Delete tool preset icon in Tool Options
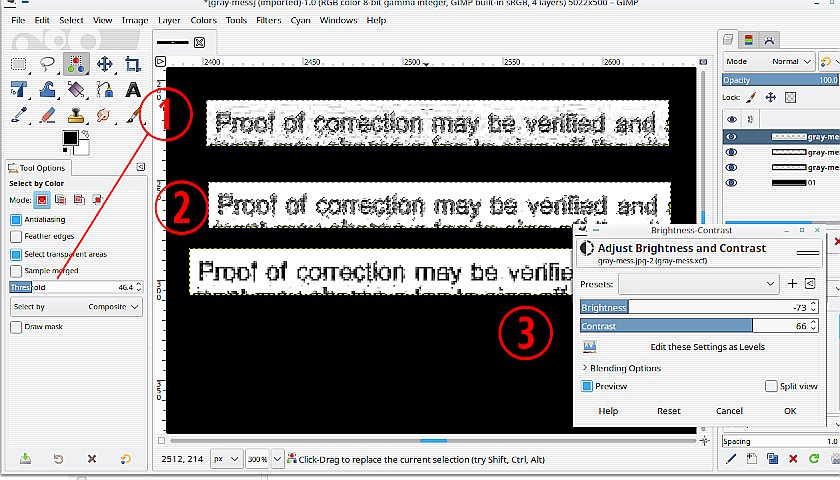Viewport: 840px width, 480px height. (92, 459)
